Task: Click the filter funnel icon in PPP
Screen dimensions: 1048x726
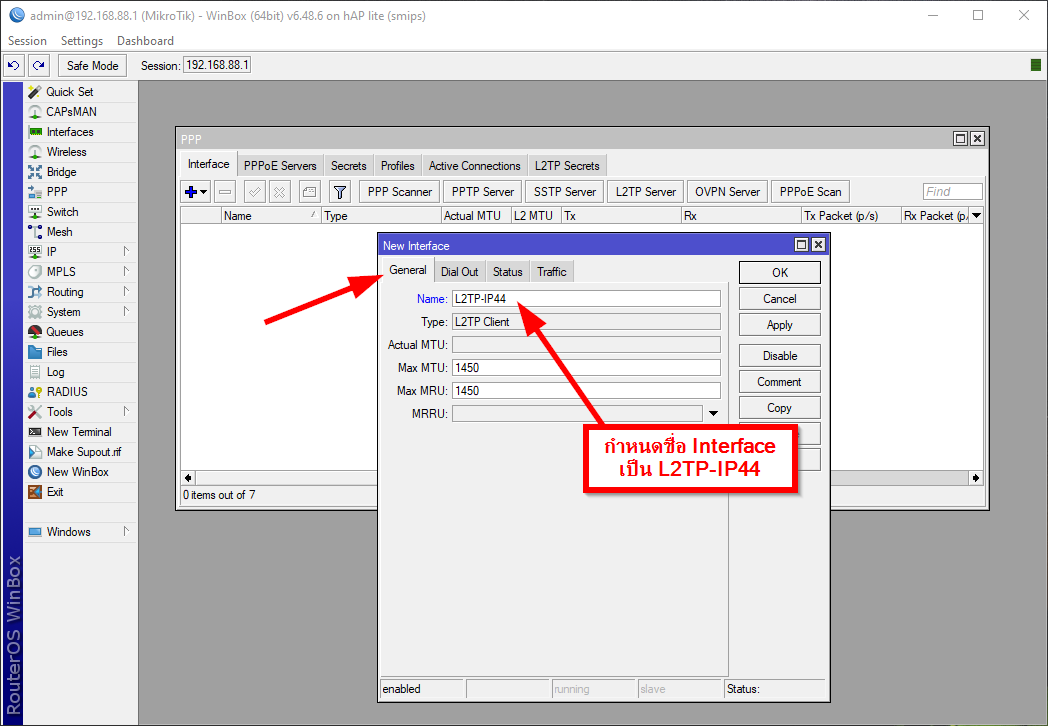Action: 340,192
